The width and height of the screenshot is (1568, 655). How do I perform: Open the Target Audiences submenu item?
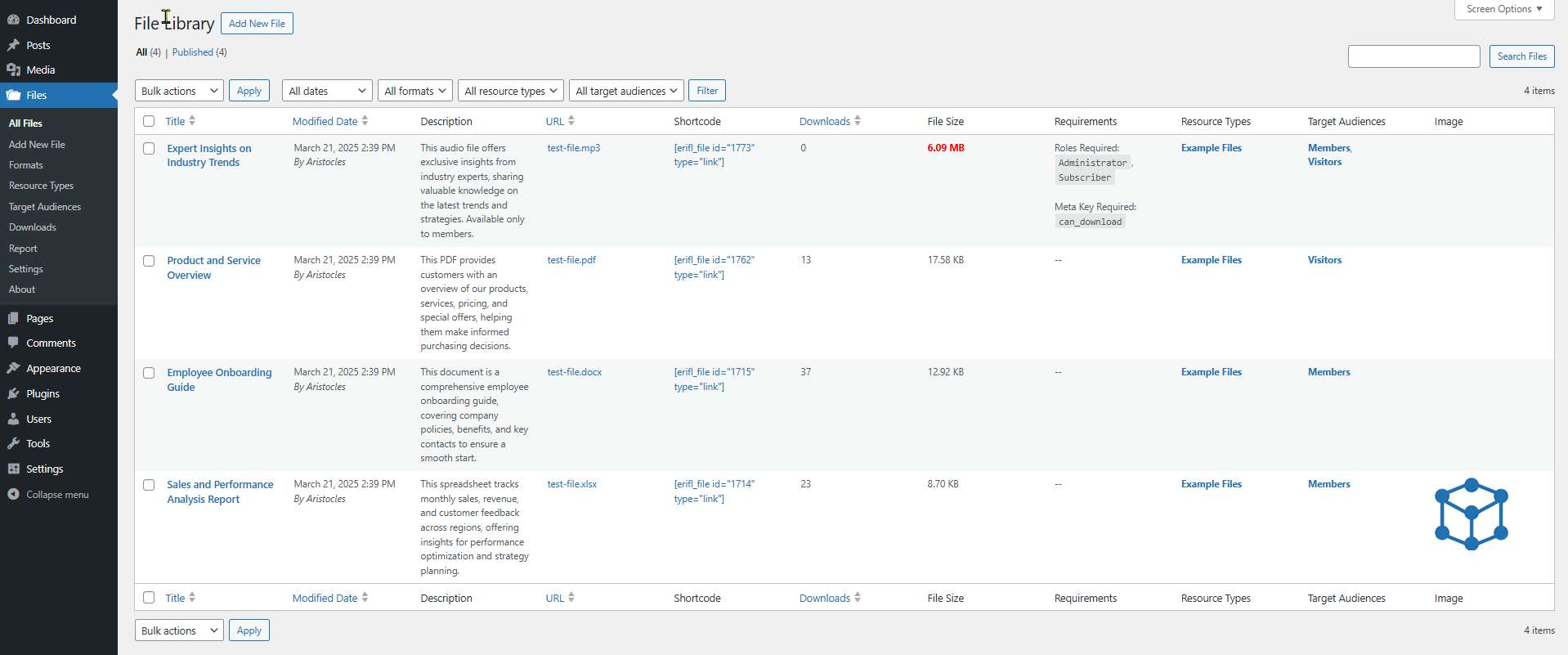click(x=45, y=207)
